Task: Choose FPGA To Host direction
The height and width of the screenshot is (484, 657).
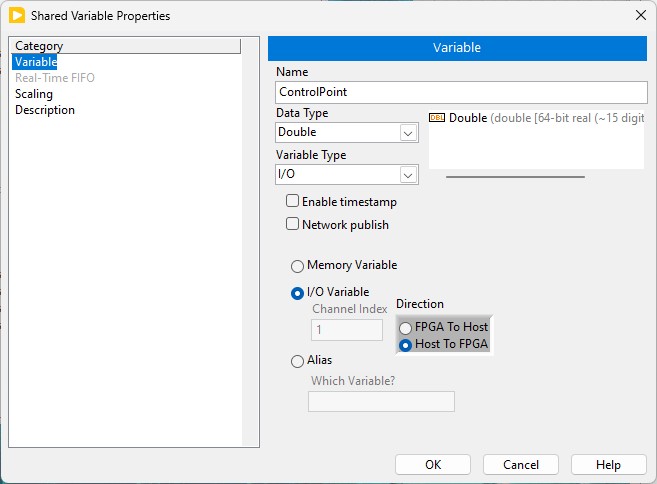Action: coord(405,327)
